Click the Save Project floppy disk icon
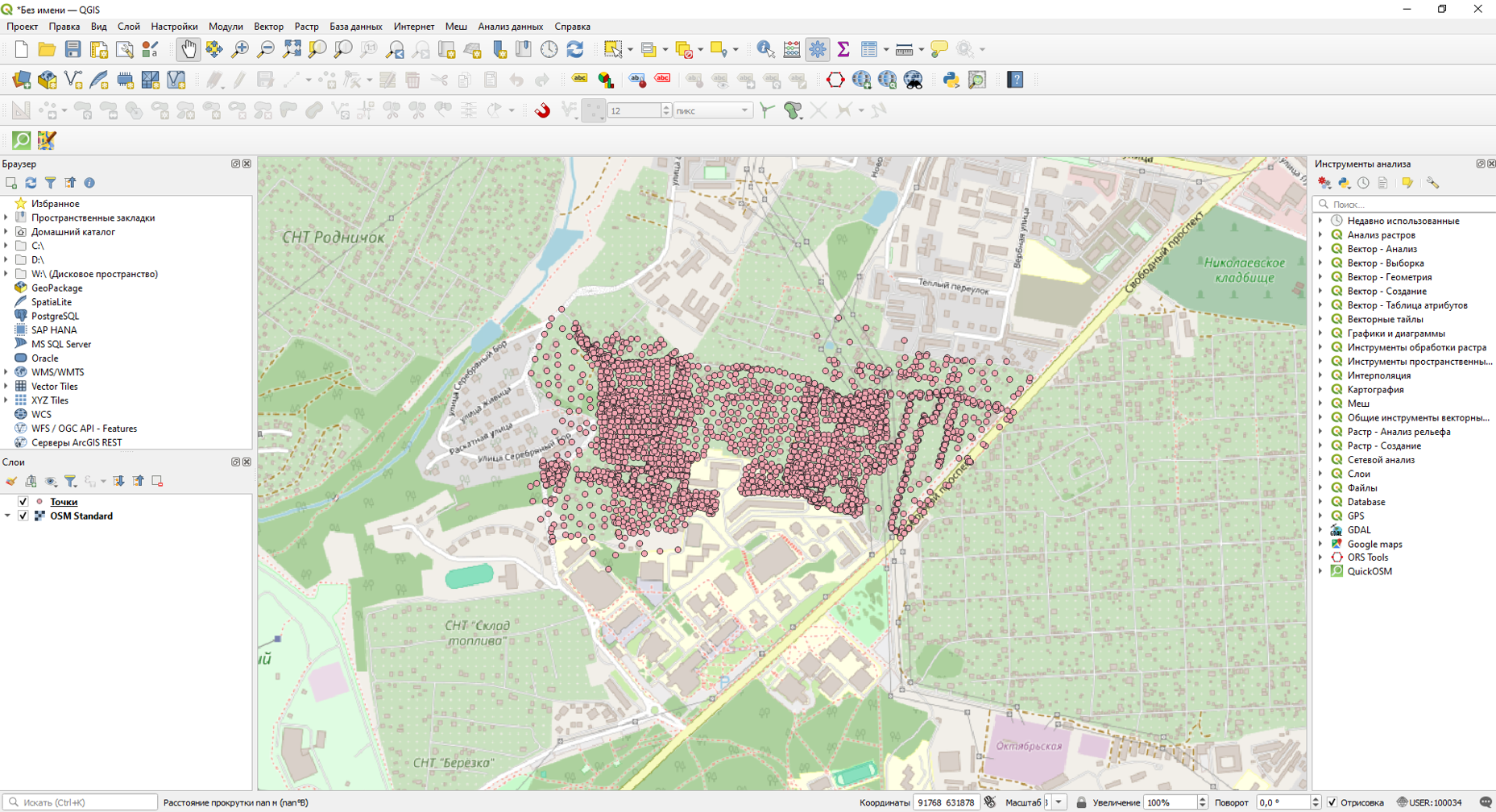 click(73, 50)
